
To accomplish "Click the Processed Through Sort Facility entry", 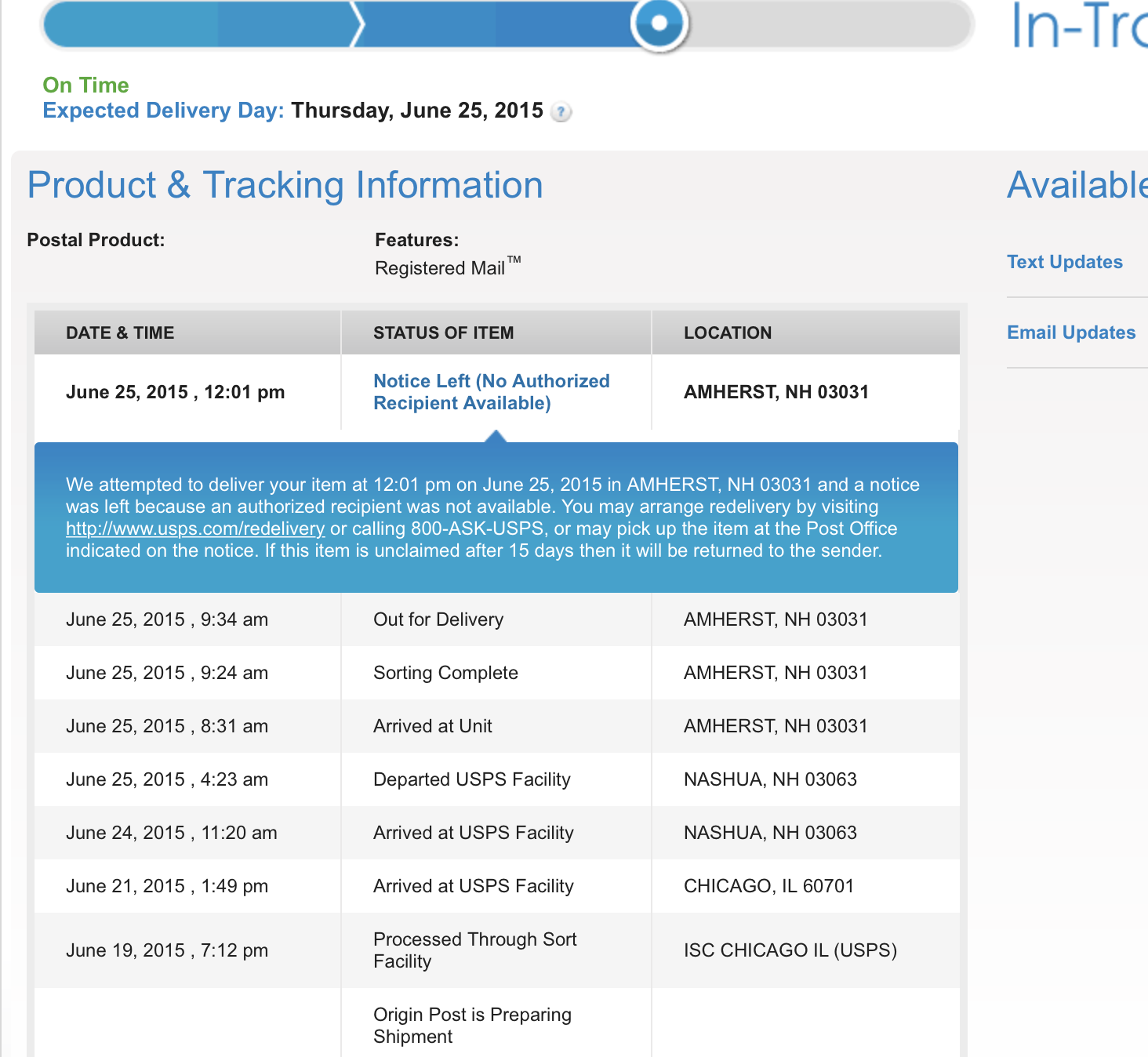I will pos(474,950).
